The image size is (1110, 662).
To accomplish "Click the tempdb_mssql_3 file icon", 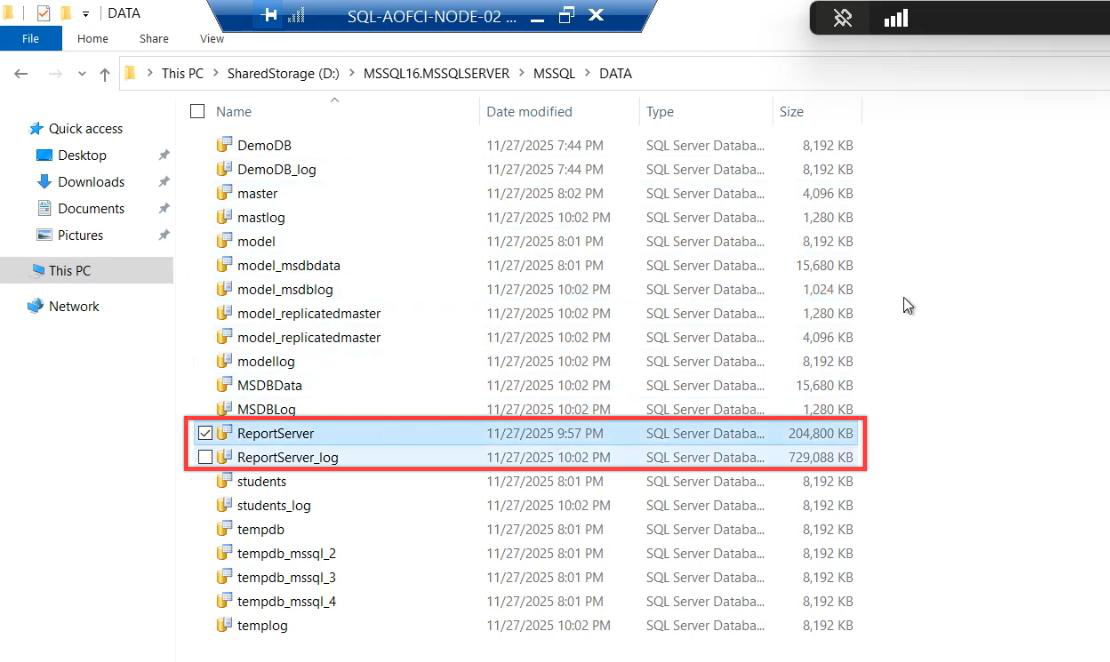I will [224, 577].
